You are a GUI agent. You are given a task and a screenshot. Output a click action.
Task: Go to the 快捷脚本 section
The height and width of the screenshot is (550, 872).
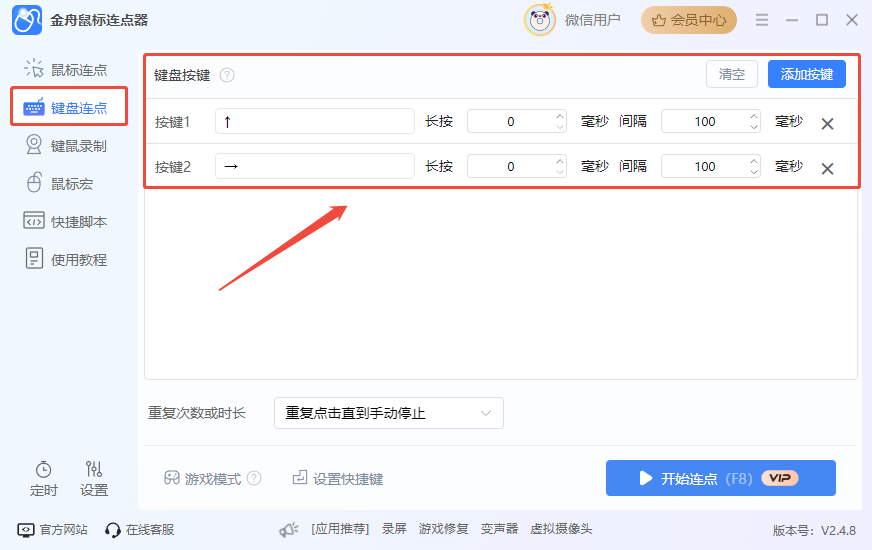coord(66,221)
